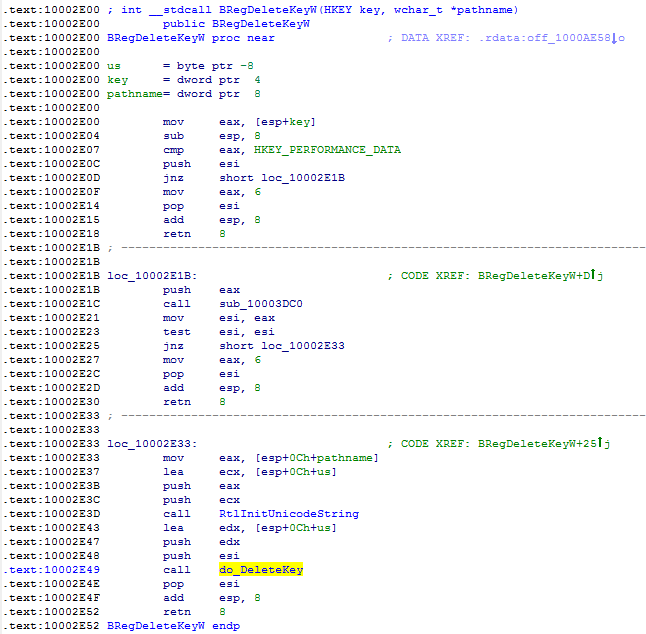Click add esp, 8 at 10002E4F

211,598
